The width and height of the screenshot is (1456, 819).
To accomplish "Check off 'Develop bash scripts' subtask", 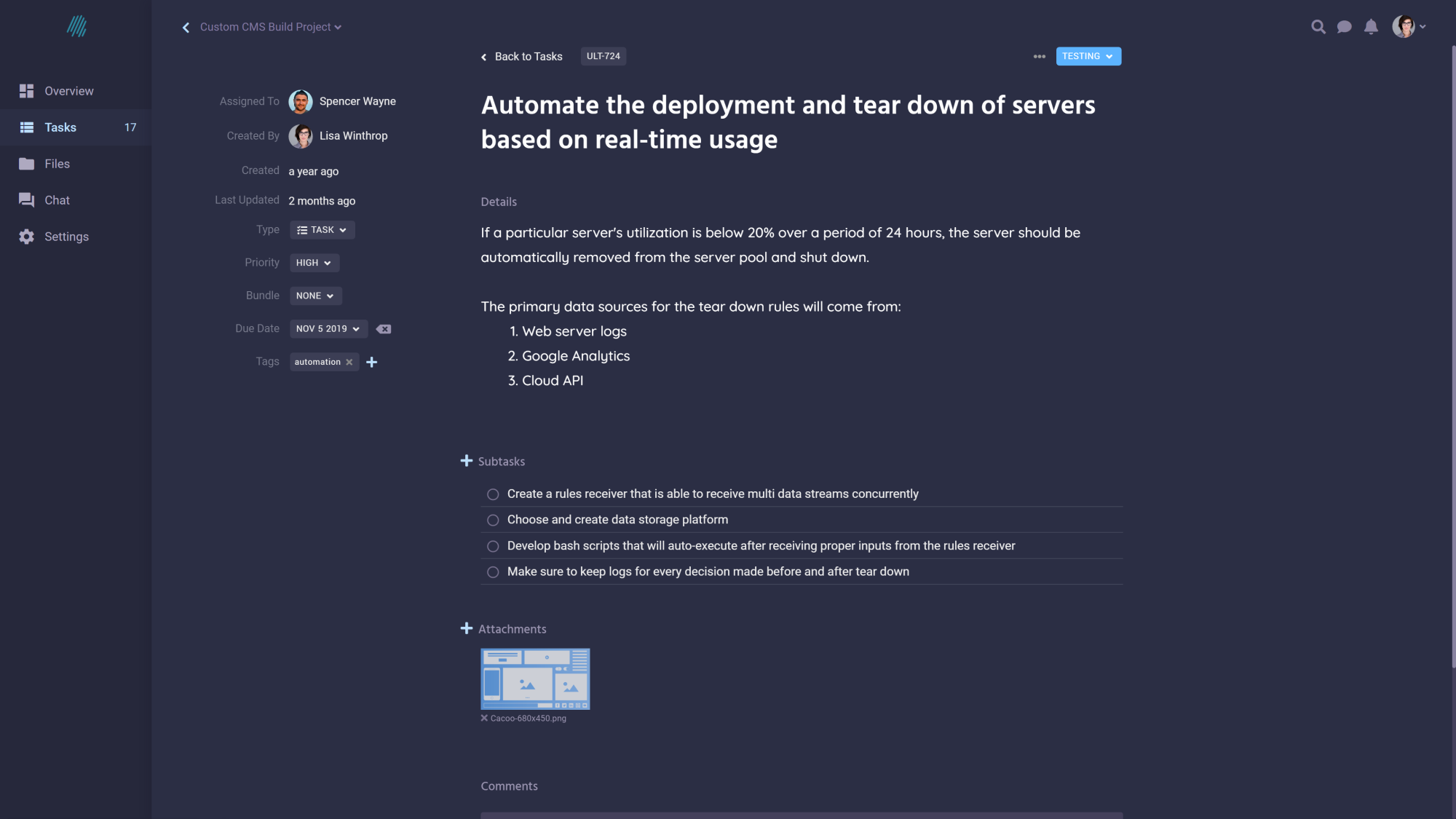I will [493, 547].
